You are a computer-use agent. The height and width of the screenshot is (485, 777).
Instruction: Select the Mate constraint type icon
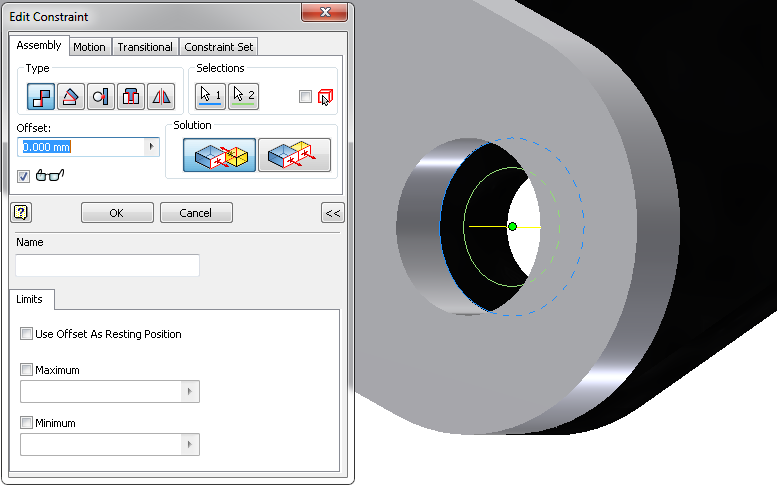(41, 96)
